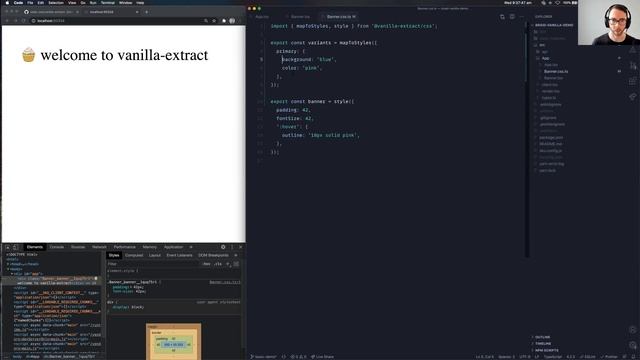Open the Sources tab in DevTools
This screenshot has width=640, height=360.
(x=78, y=247)
